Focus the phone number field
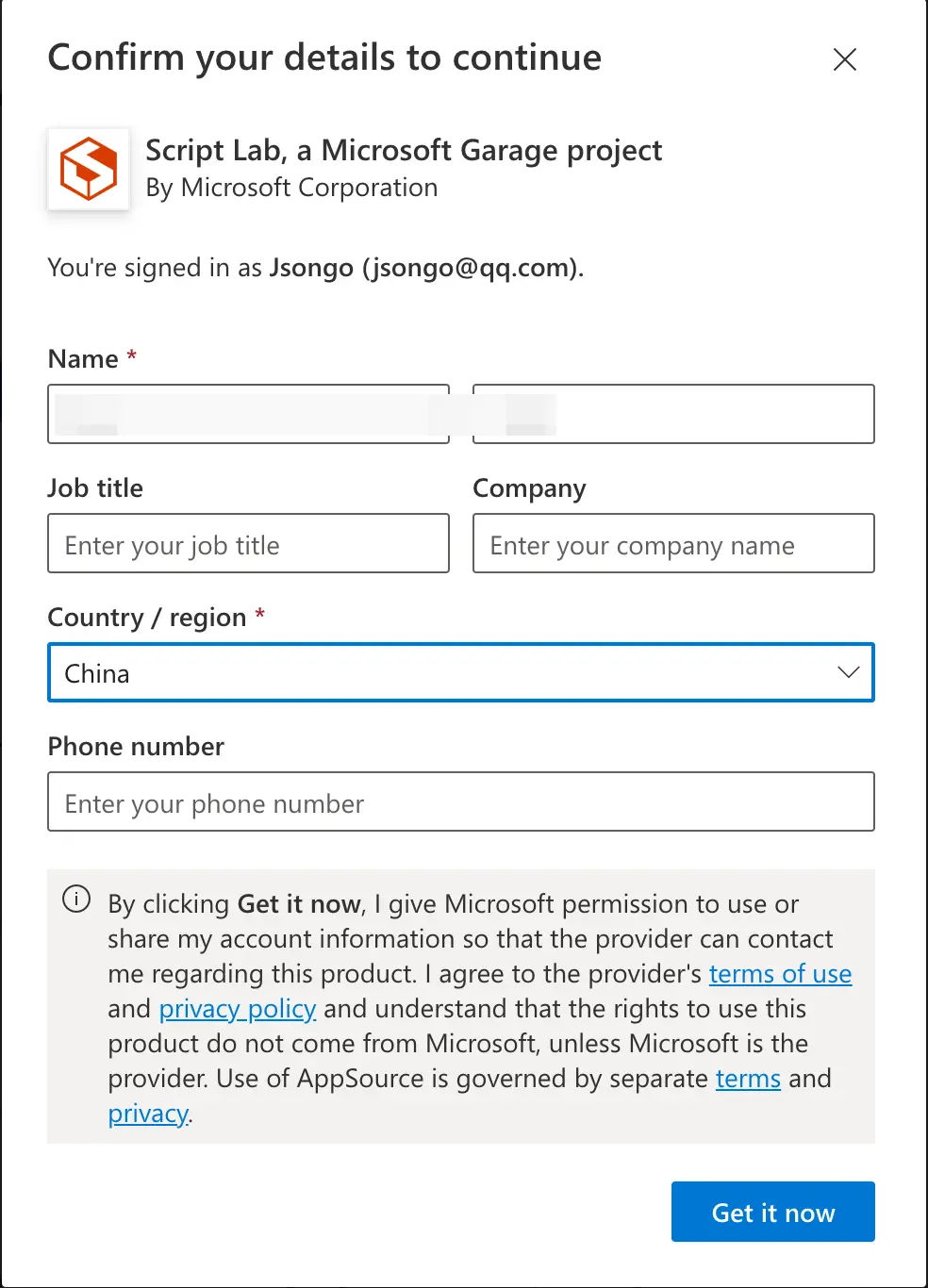928x1288 pixels. pyautogui.click(x=460, y=802)
